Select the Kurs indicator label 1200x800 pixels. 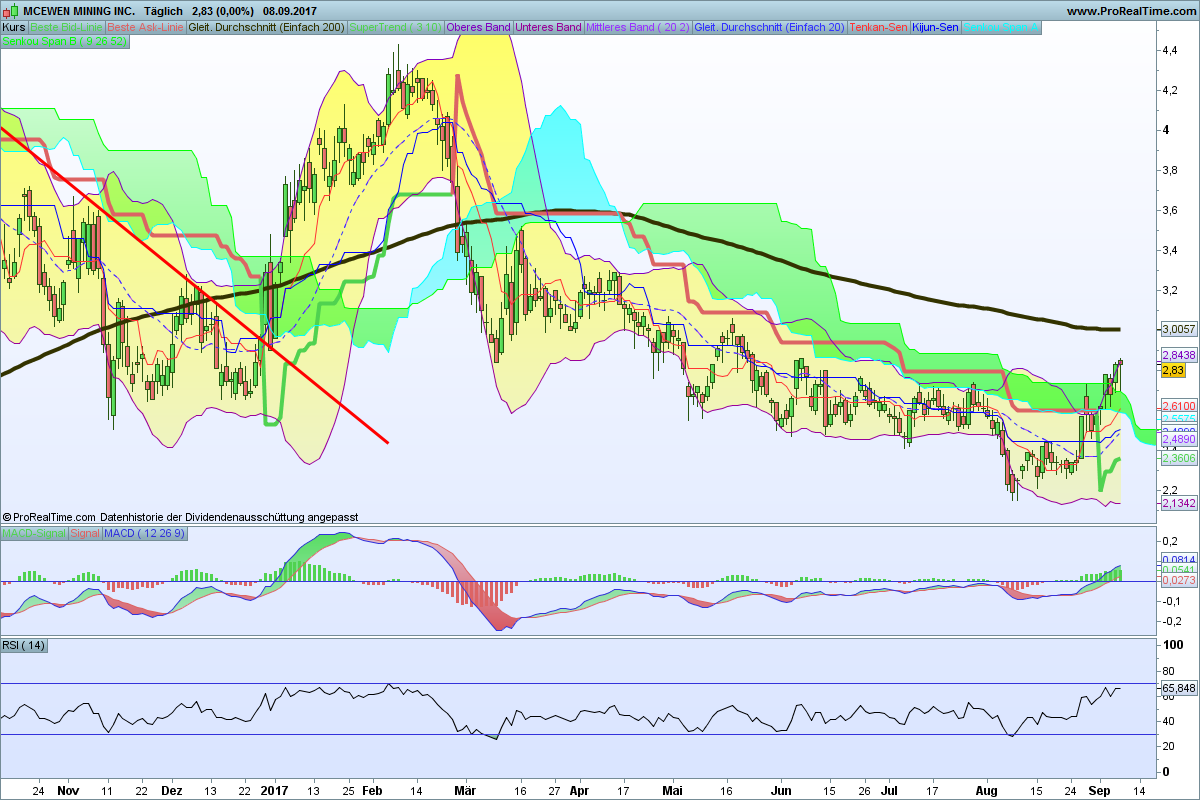[14, 27]
